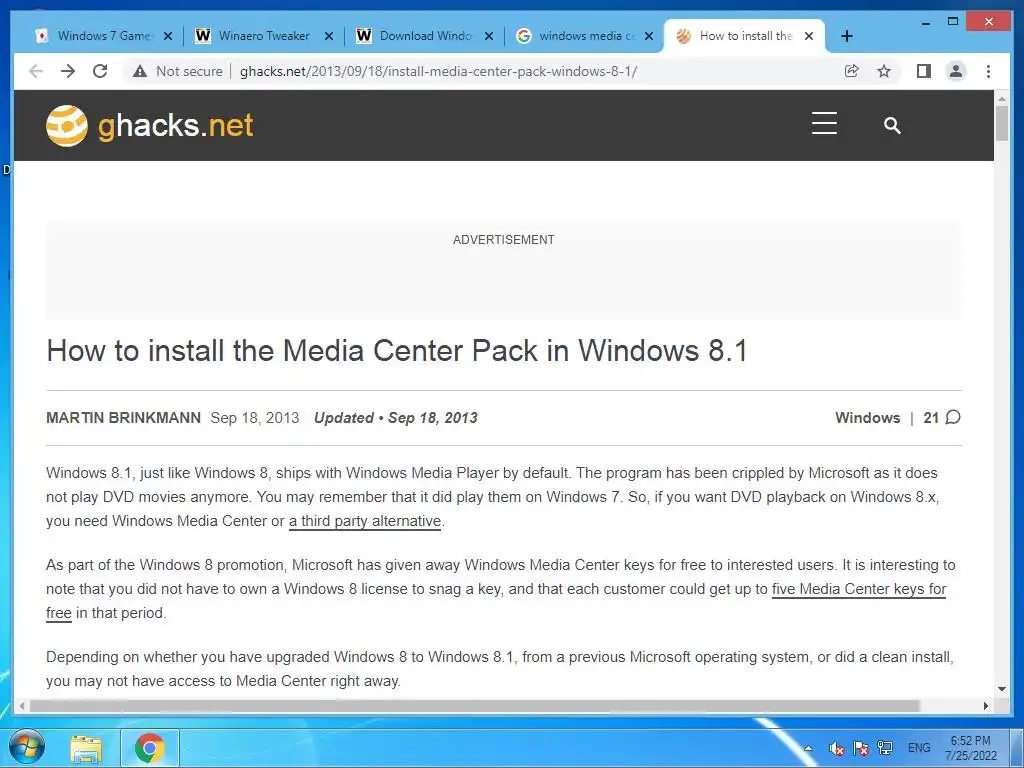
Task: Open the article comments bubble icon
Action: [953, 417]
